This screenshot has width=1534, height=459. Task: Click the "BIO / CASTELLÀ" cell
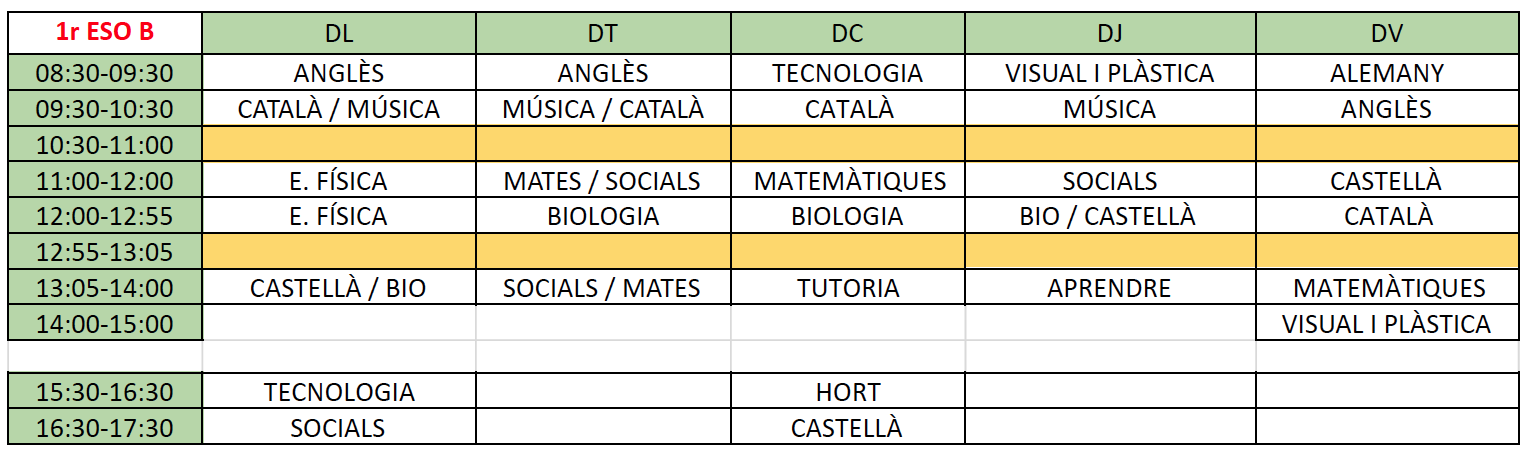pyautogui.click(x=1109, y=216)
